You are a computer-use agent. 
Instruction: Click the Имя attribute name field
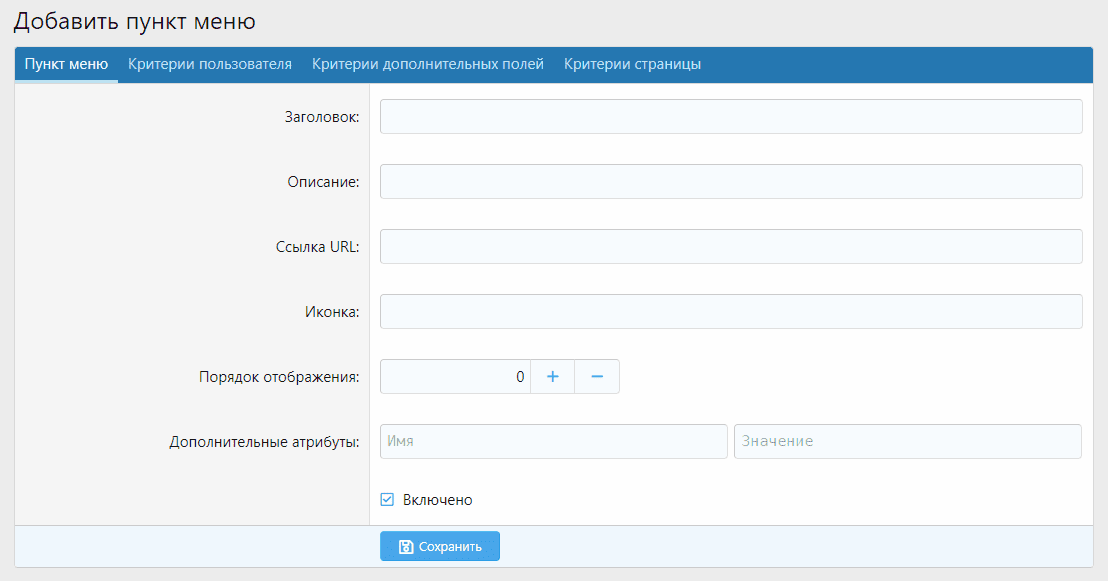[x=553, y=441]
